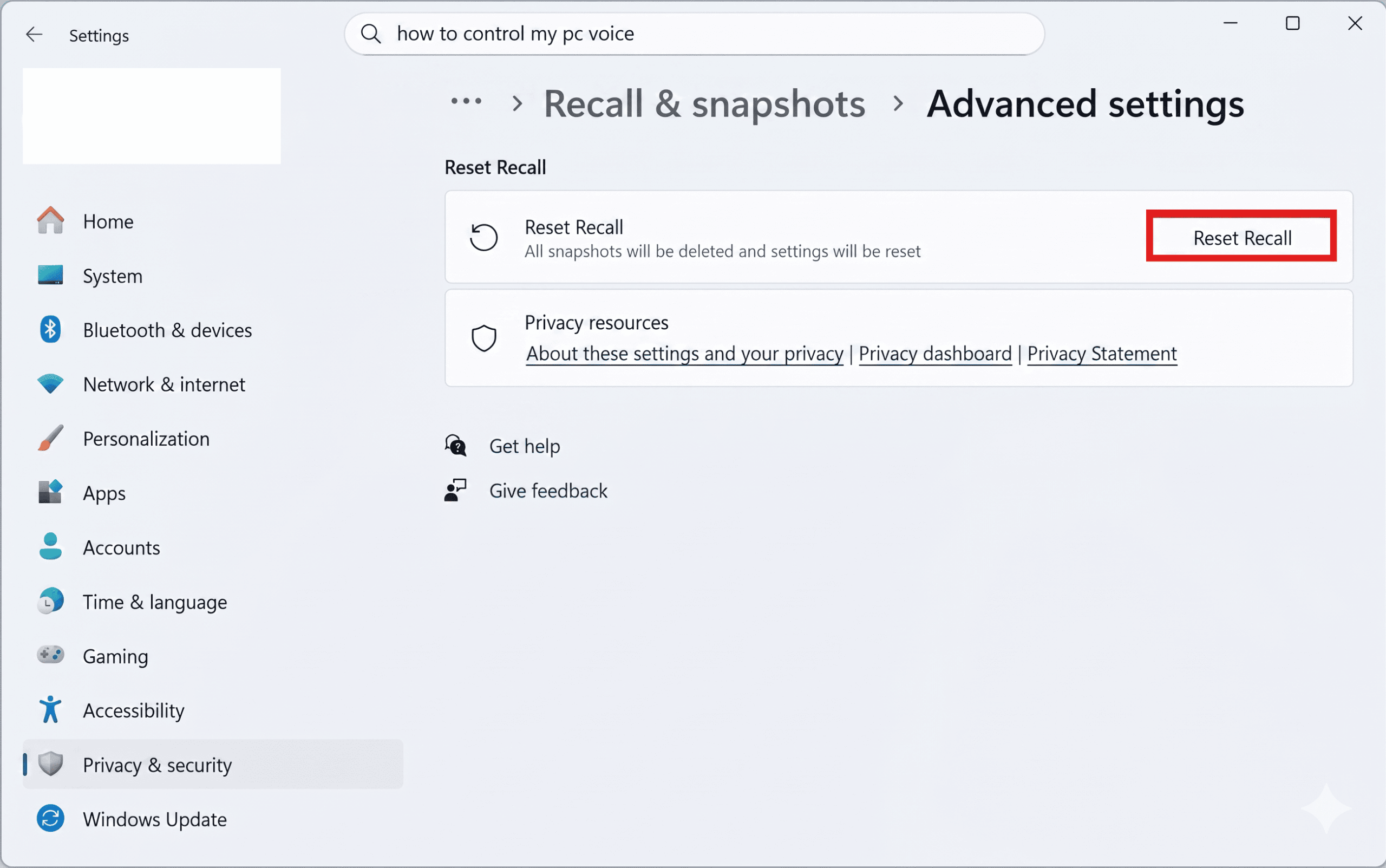Select the System settings icon

click(50, 276)
